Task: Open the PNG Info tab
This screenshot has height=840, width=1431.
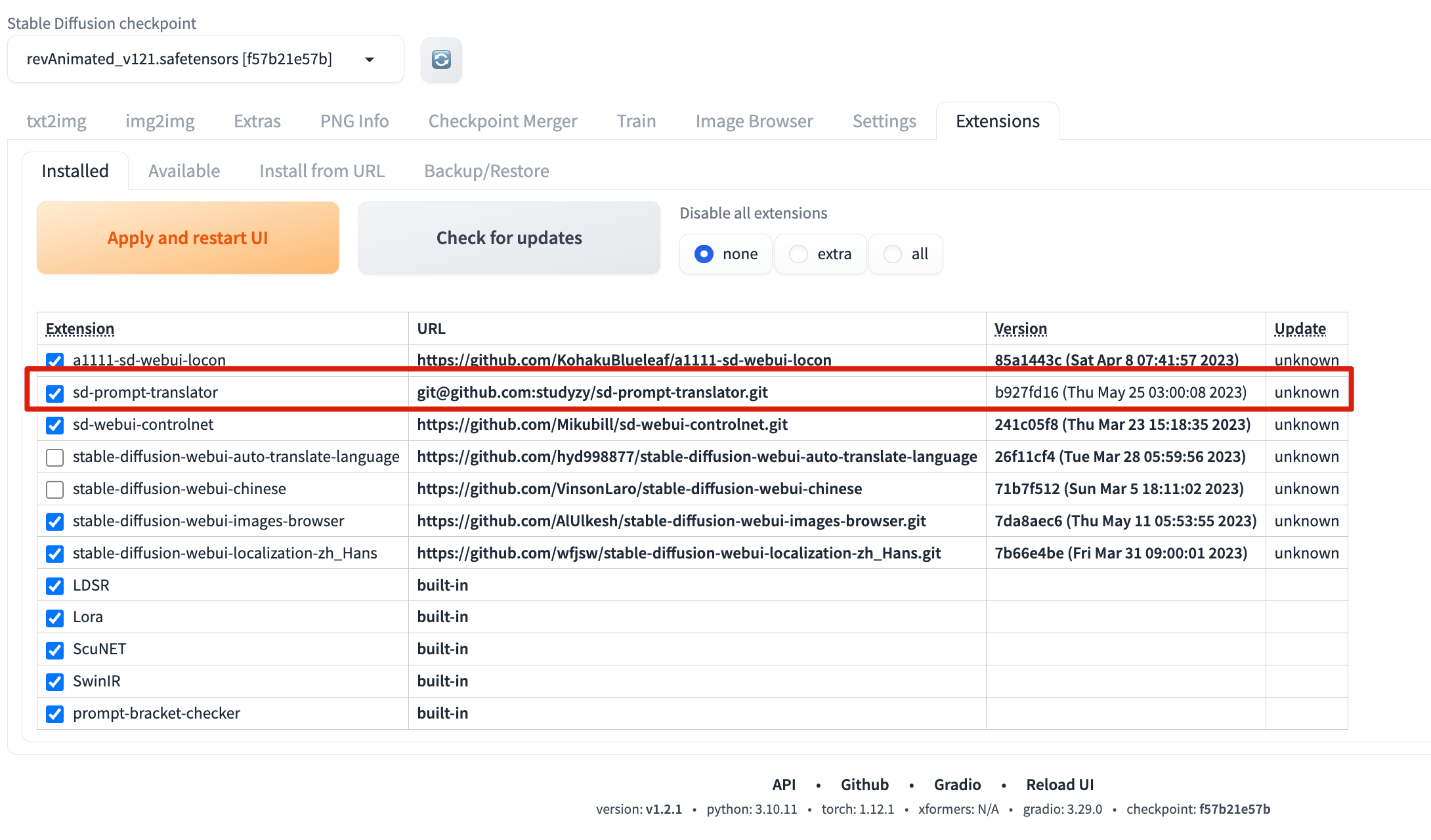Action: (x=354, y=121)
